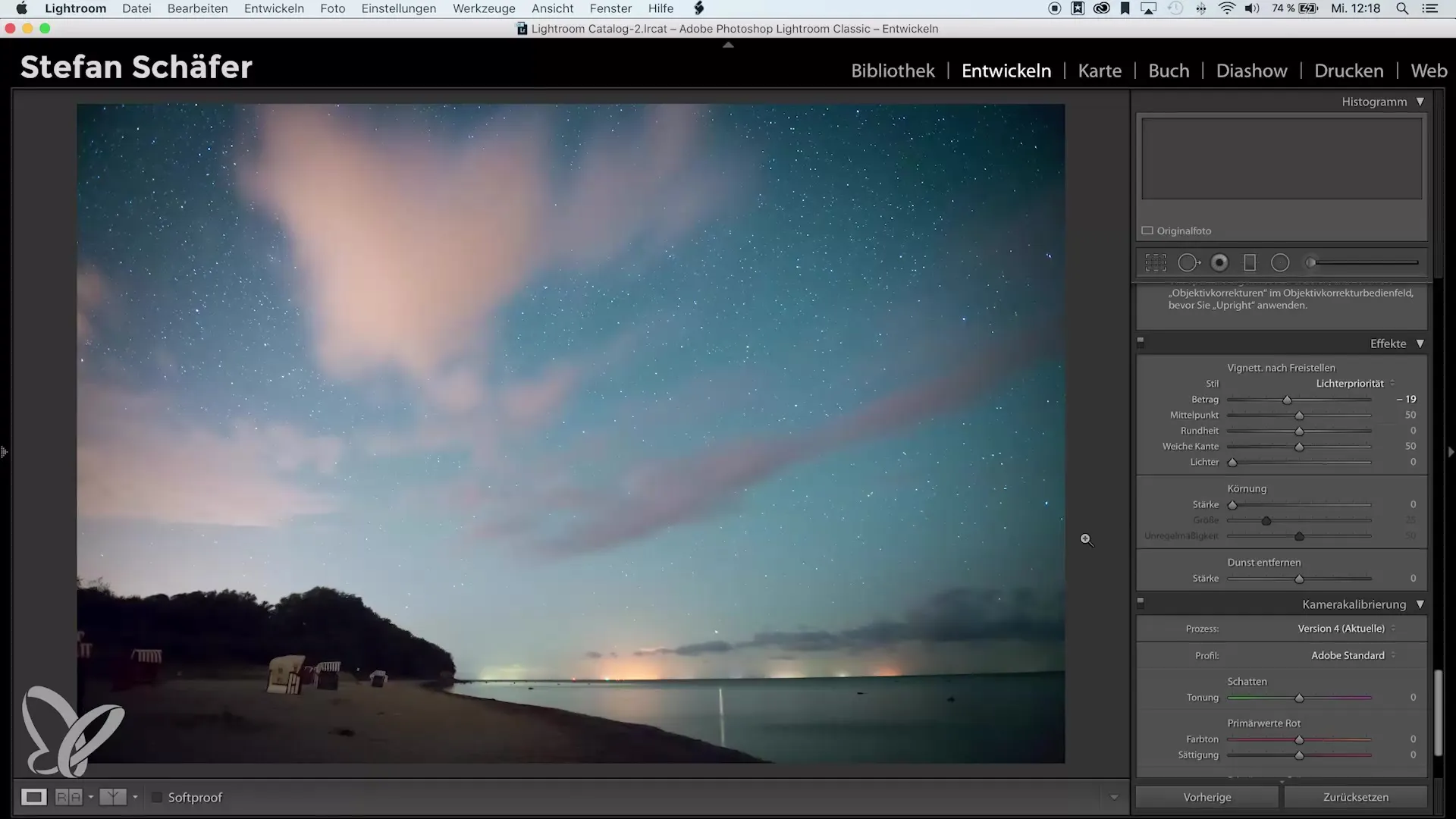
Task: Open the reference view options arrow
Action: (90, 797)
